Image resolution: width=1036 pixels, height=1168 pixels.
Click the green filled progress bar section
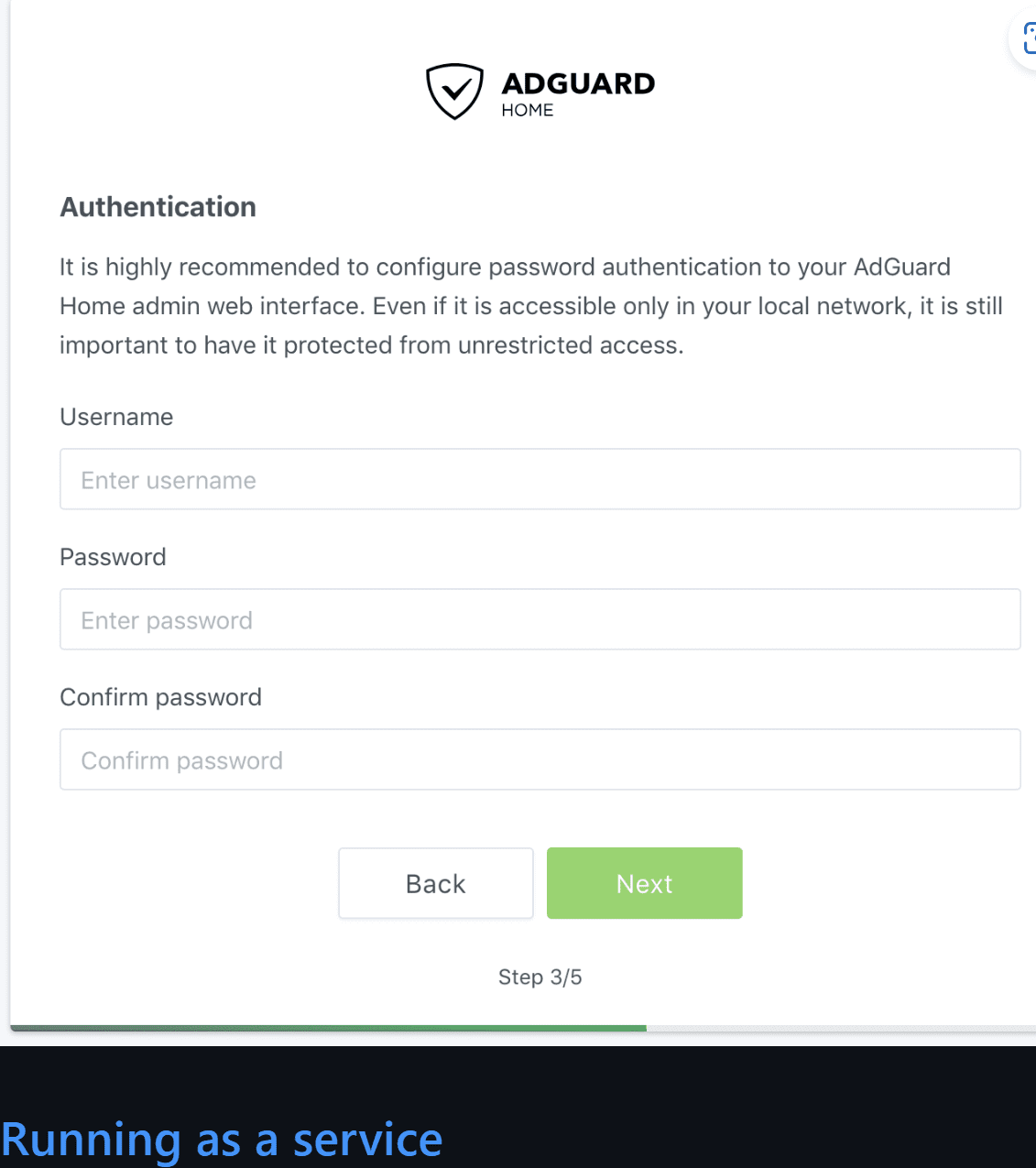[x=328, y=1028]
